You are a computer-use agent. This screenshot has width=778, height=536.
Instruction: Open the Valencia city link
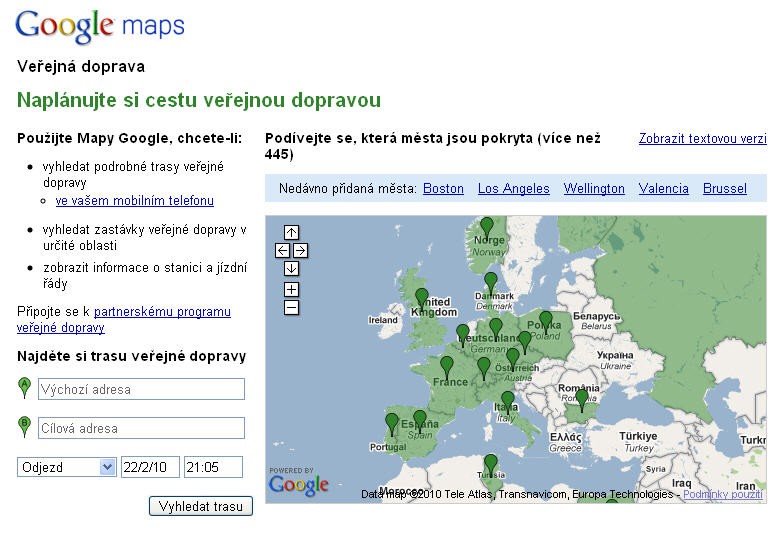point(664,189)
